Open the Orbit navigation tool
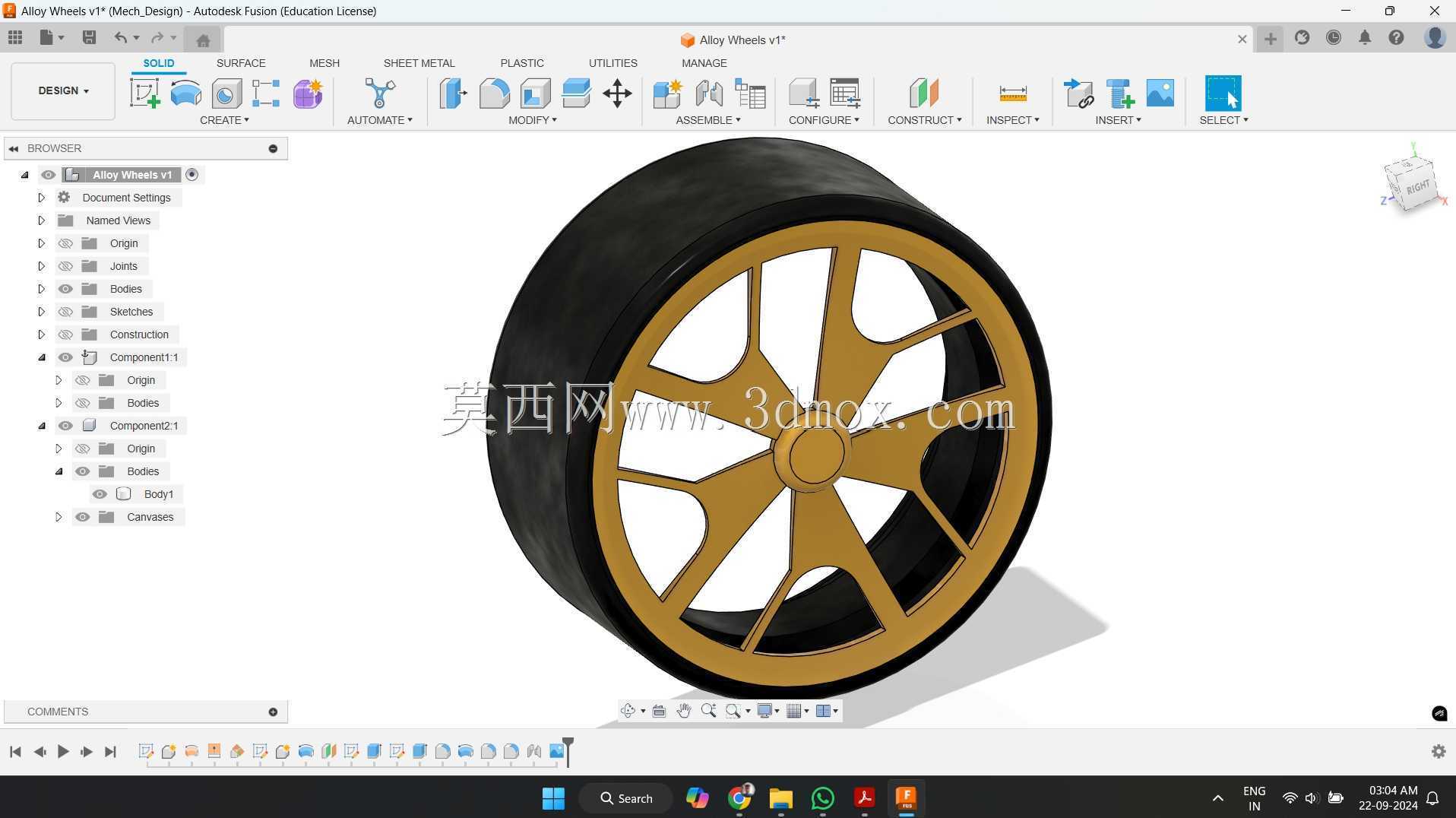 (x=628, y=711)
